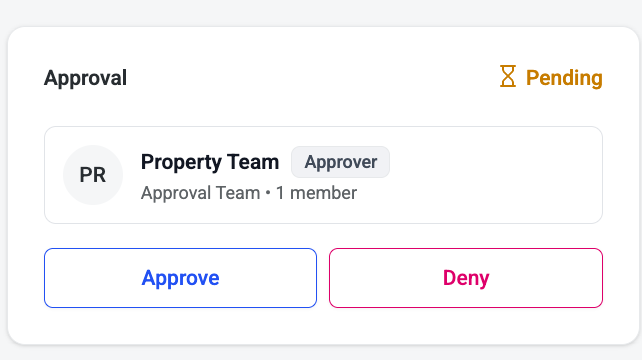The image size is (642, 360).
Task: Click the PR avatar circle
Action: point(93,175)
